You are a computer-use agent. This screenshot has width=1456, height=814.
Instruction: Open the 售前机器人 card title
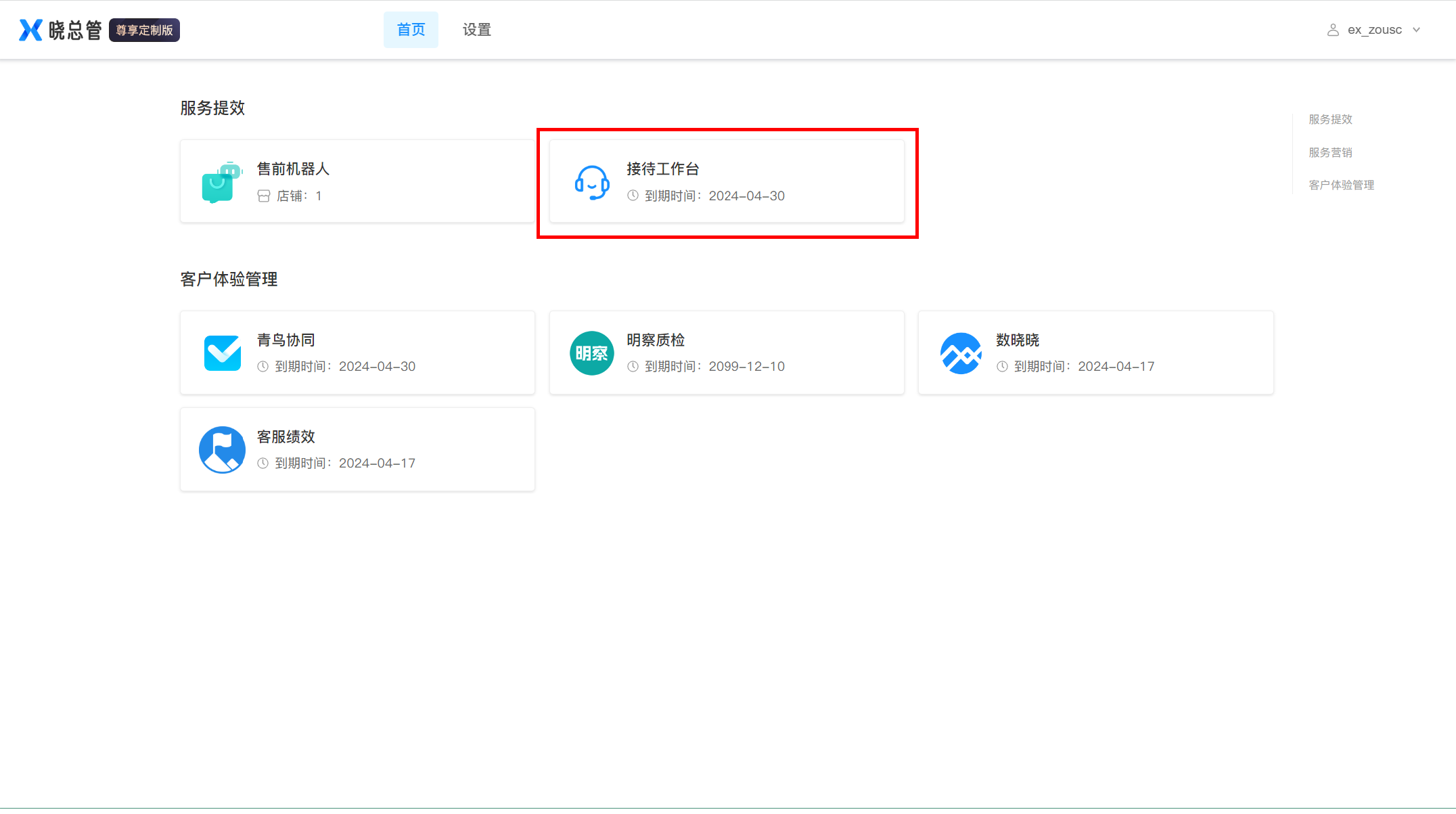point(293,169)
